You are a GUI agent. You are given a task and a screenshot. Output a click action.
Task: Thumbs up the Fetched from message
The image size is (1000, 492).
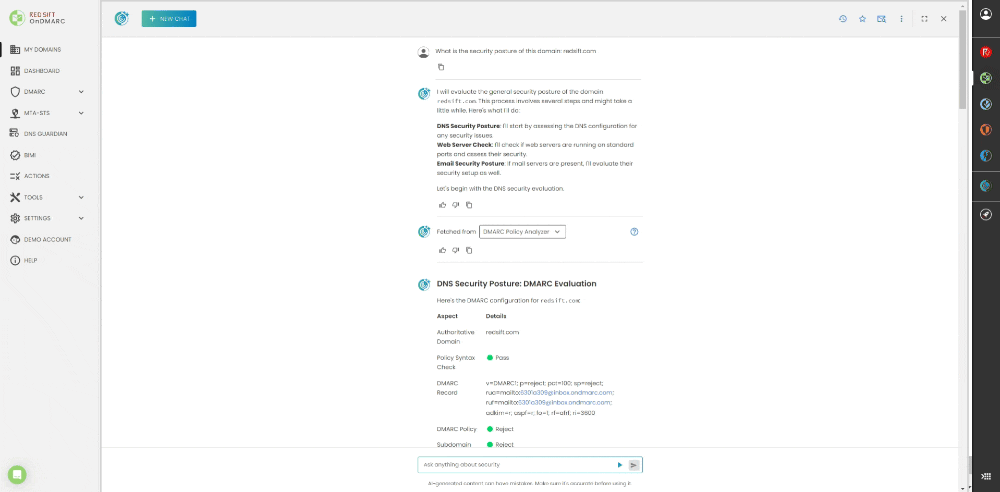click(x=443, y=250)
